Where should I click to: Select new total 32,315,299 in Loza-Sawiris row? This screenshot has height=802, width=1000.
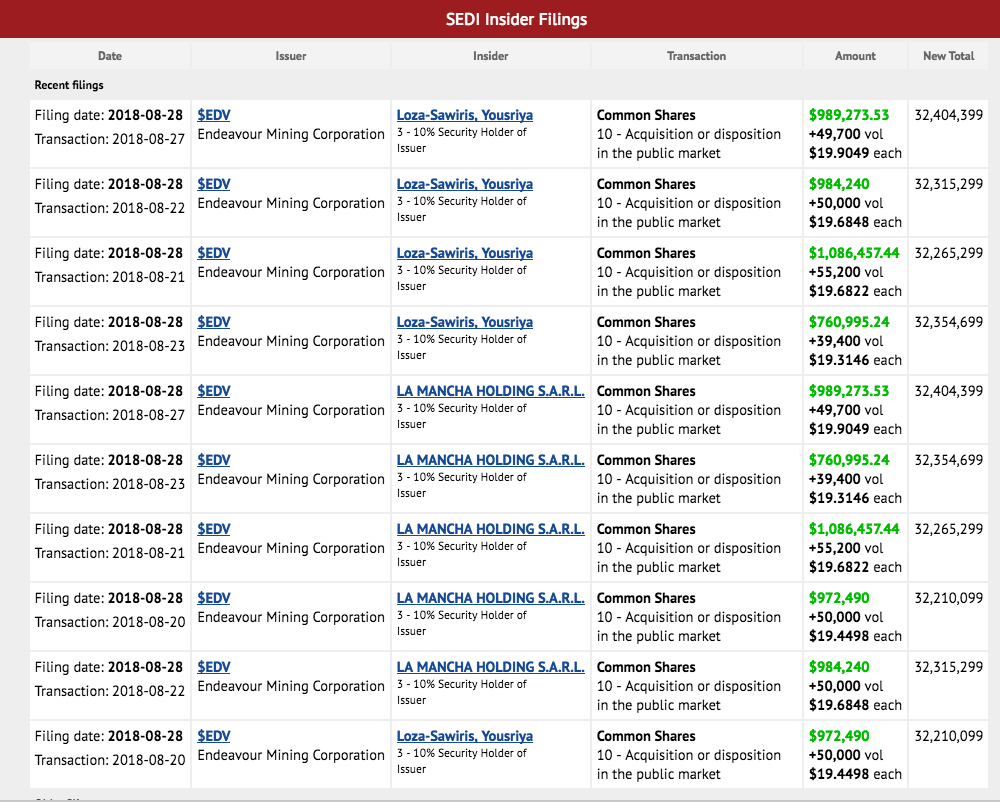click(x=948, y=184)
